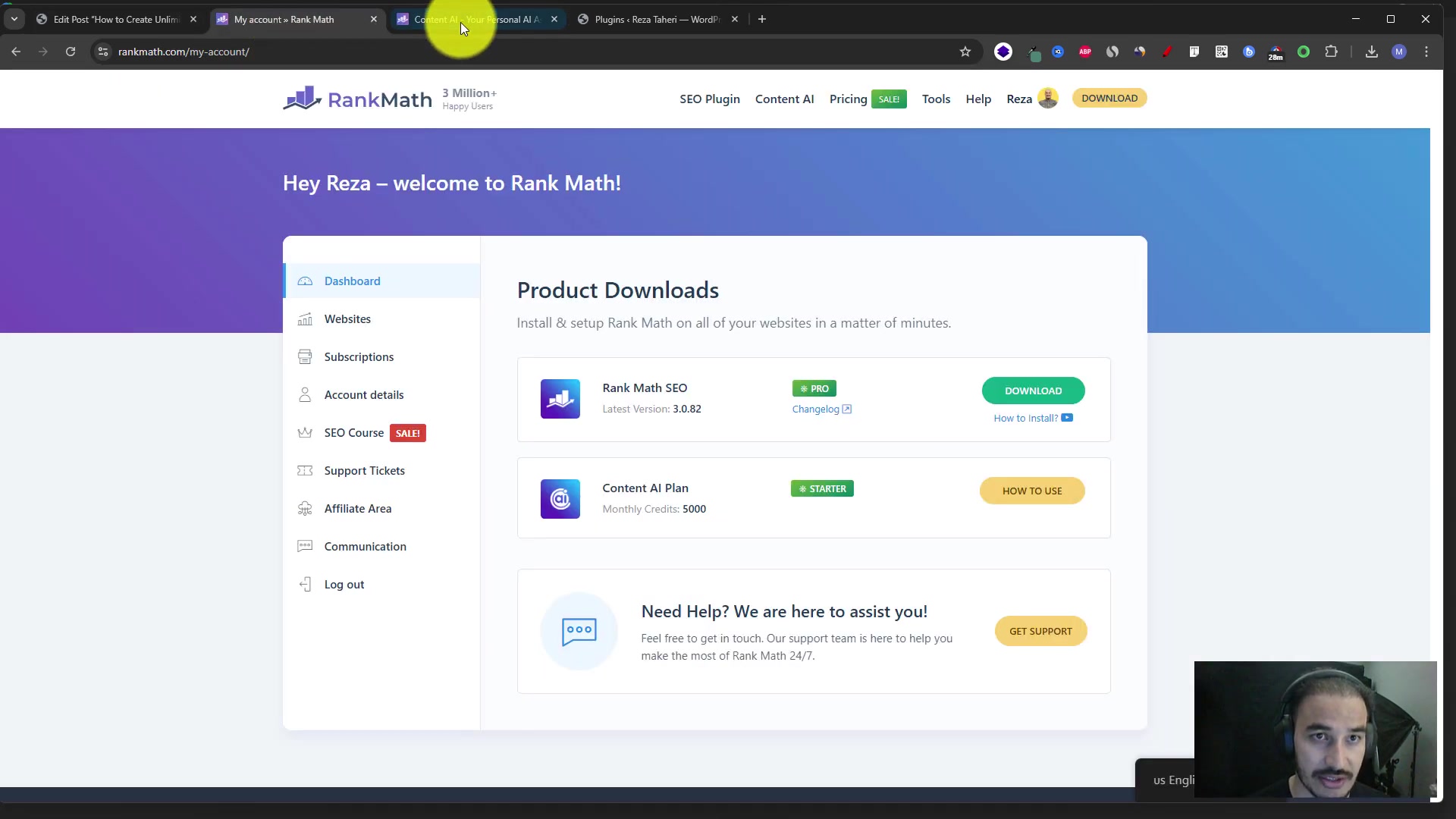
Task: Go back in the browser
Action: click(x=16, y=52)
